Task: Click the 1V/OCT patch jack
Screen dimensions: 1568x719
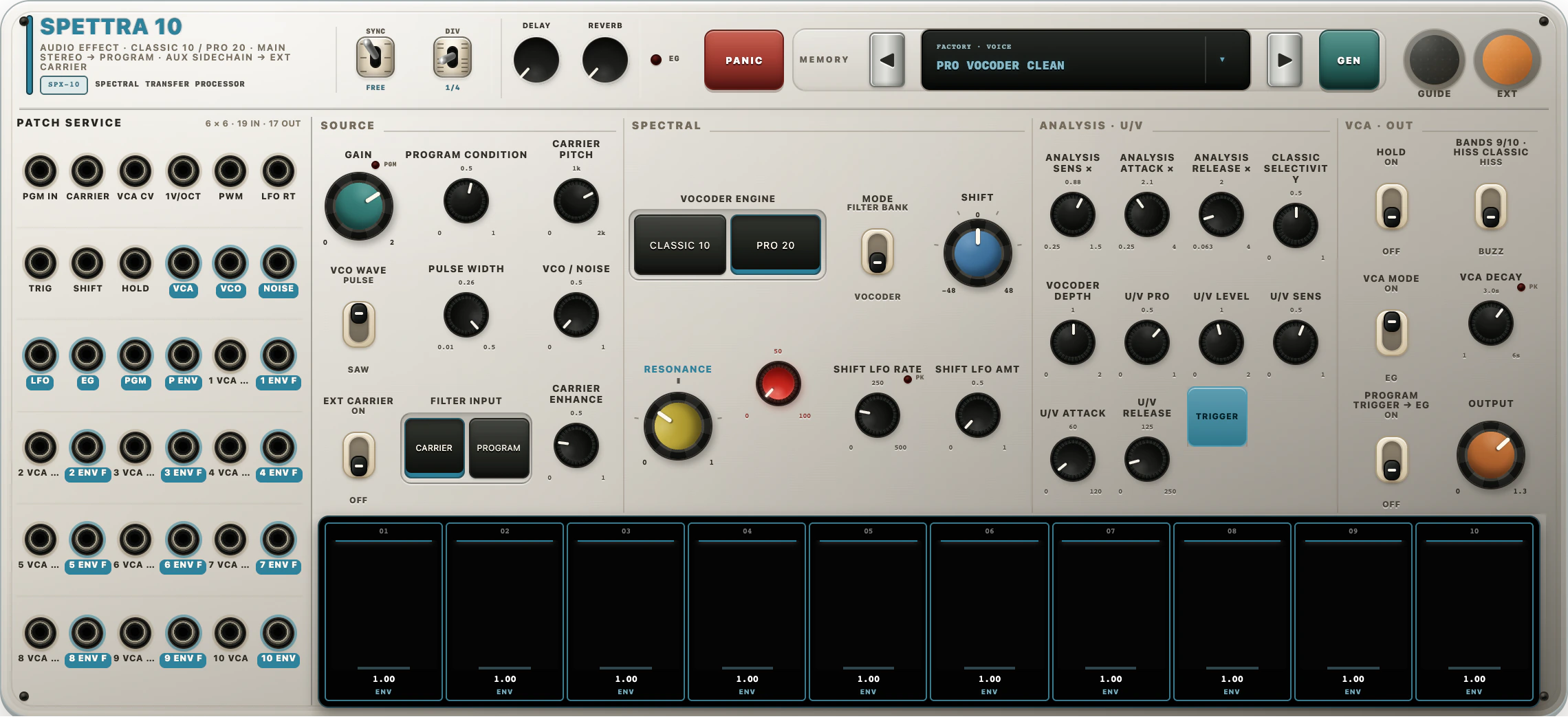Action: pyautogui.click(x=183, y=170)
